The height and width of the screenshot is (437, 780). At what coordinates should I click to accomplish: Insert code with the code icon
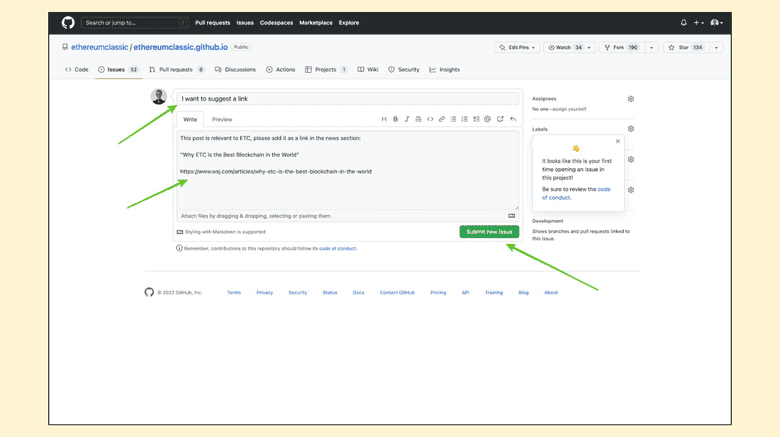click(x=430, y=119)
